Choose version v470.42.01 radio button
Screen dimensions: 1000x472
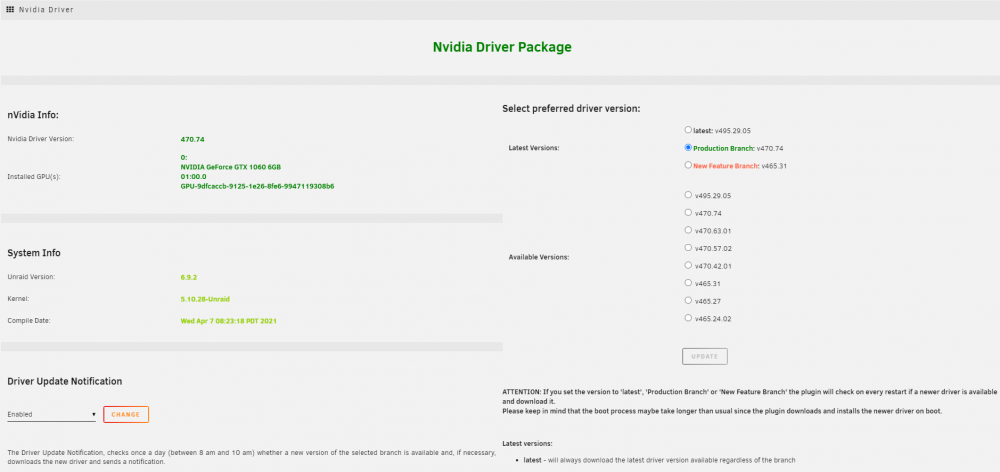click(x=688, y=265)
